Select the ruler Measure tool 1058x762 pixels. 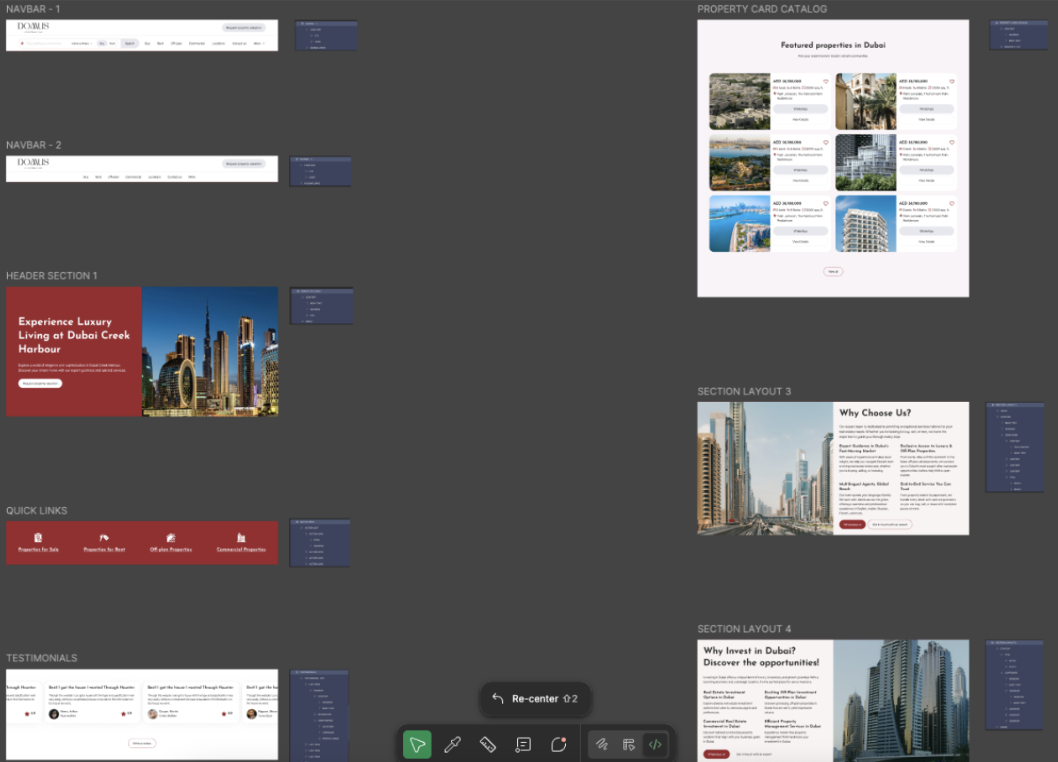click(488, 744)
